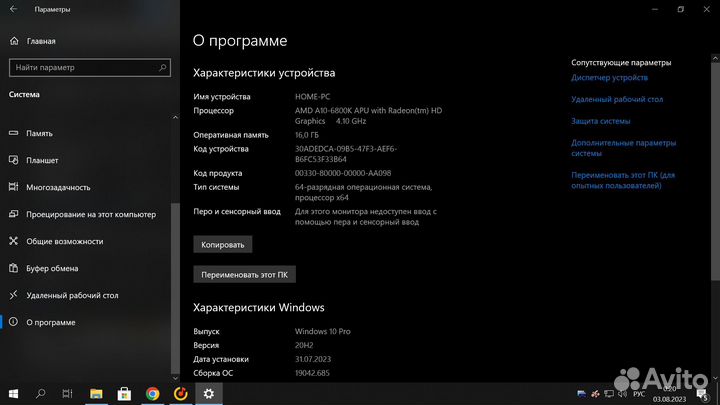Viewport: 720px width, 405px height.
Task: Open Microsoft Store from the taskbar
Action: point(124,394)
